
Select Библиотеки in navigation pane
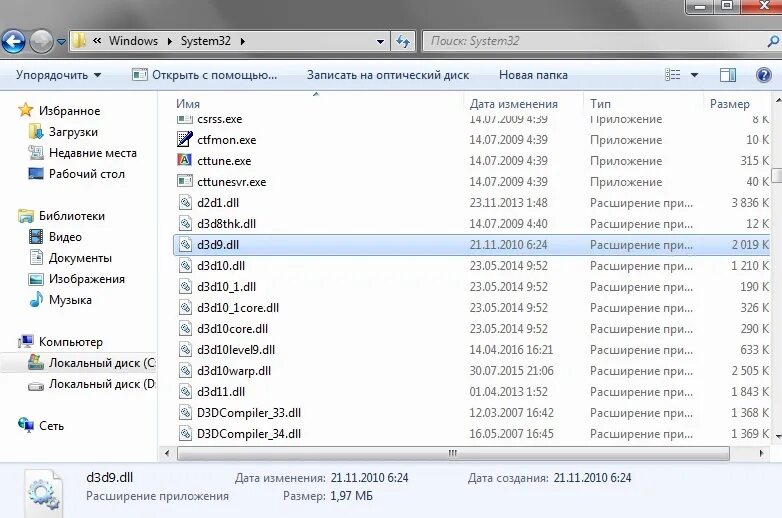72,216
